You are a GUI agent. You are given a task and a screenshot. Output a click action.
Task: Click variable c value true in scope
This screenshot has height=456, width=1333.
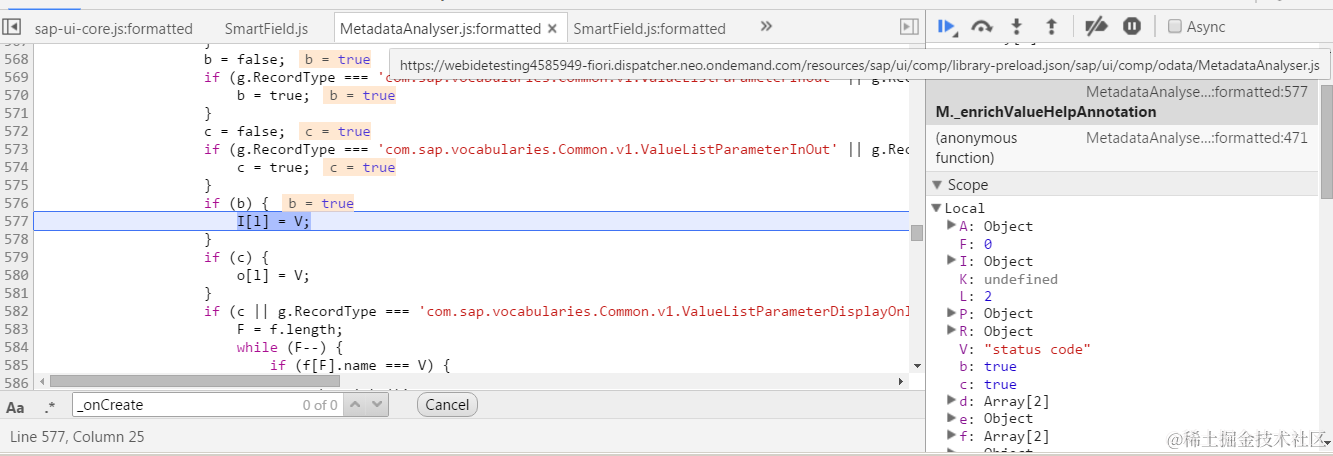click(x=1000, y=384)
